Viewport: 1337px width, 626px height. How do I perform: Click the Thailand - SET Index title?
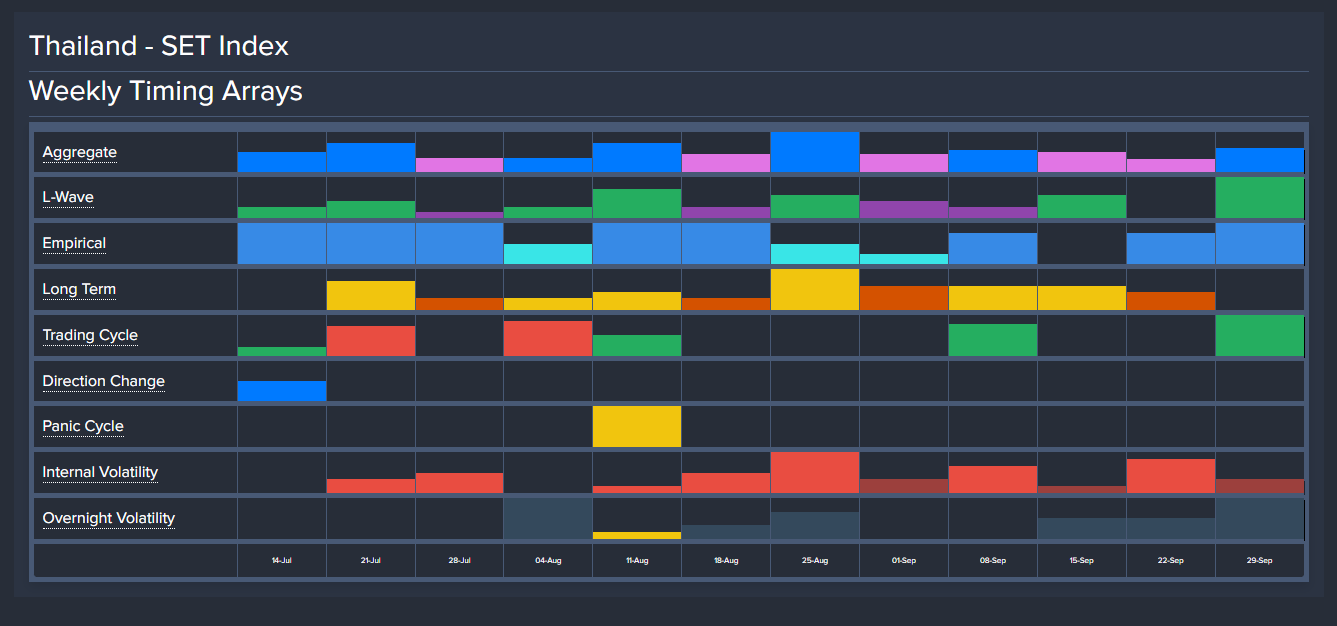159,46
